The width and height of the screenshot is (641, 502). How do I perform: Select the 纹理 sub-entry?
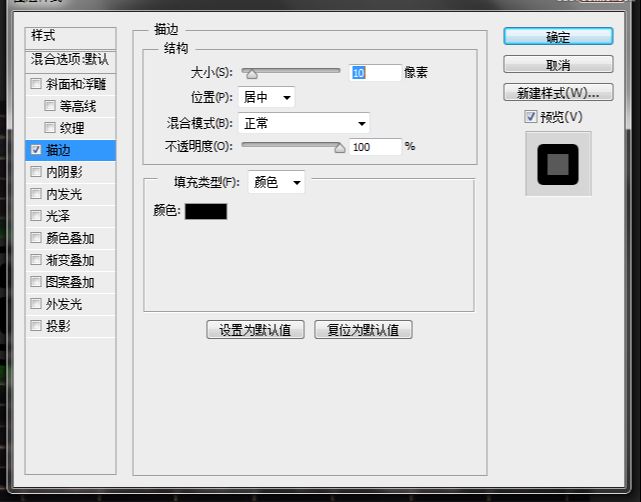70,128
